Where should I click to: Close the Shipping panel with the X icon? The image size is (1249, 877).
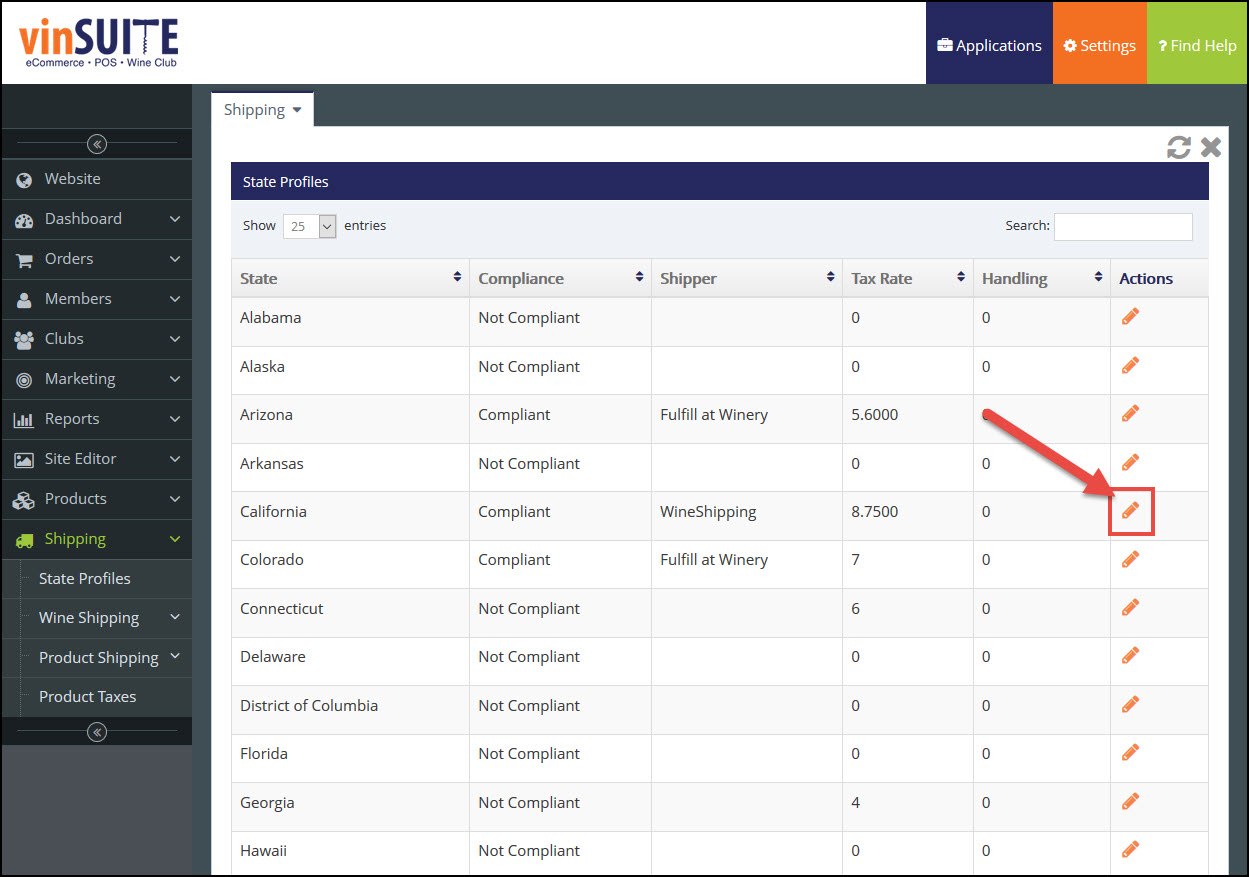pos(1211,148)
